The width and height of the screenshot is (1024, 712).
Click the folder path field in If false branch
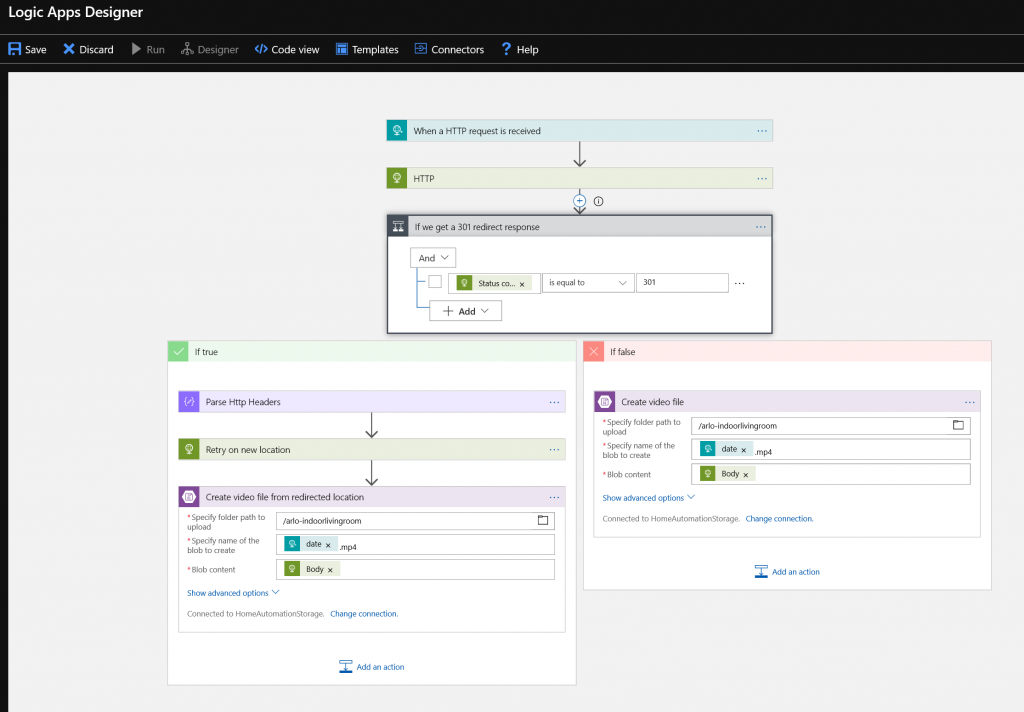[831, 425]
